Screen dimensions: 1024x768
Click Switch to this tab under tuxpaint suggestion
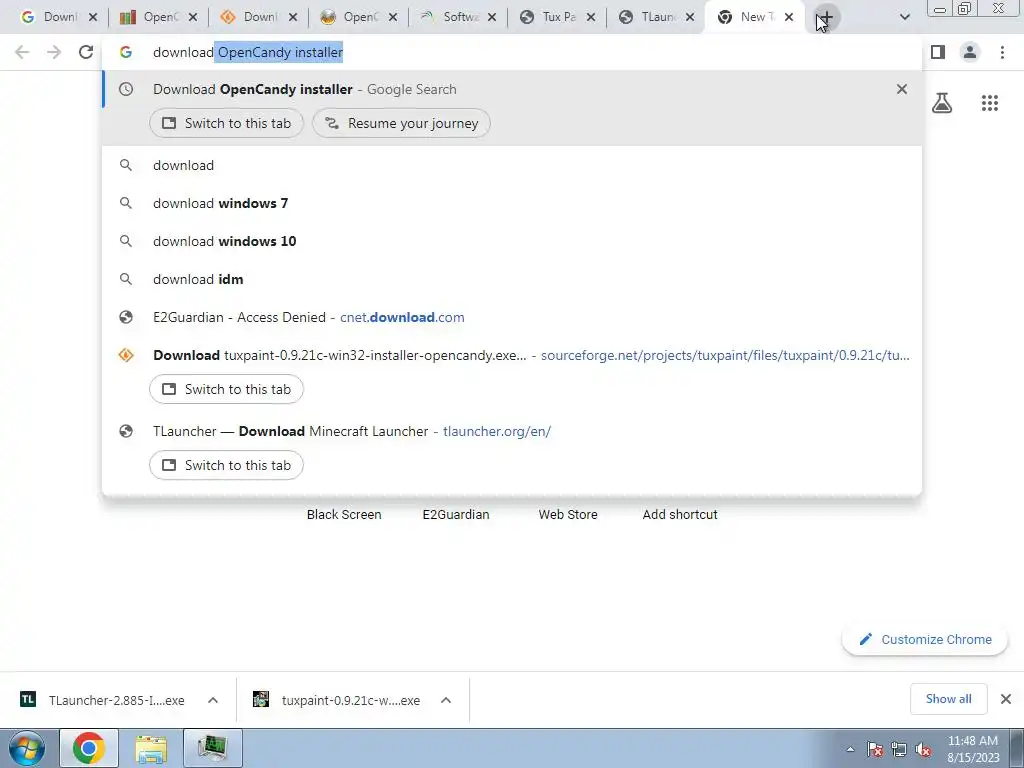pyautogui.click(x=226, y=389)
